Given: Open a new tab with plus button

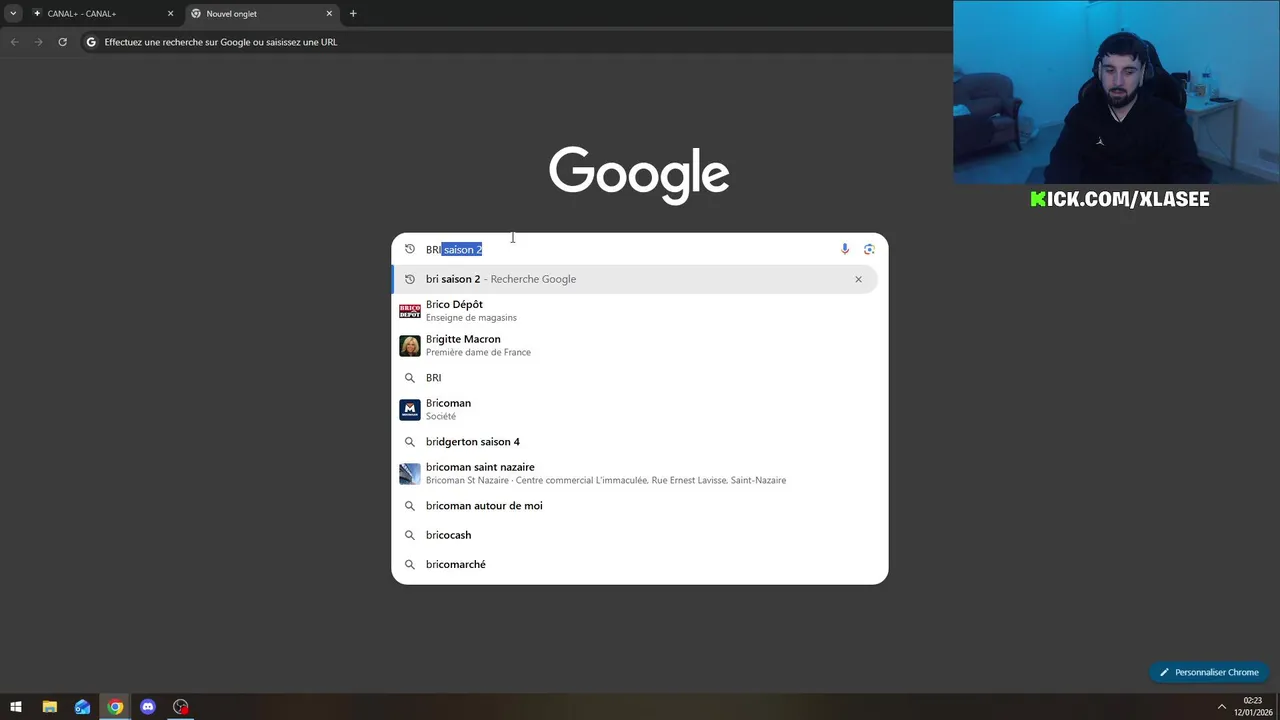Looking at the screenshot, I should click(353, 14).
